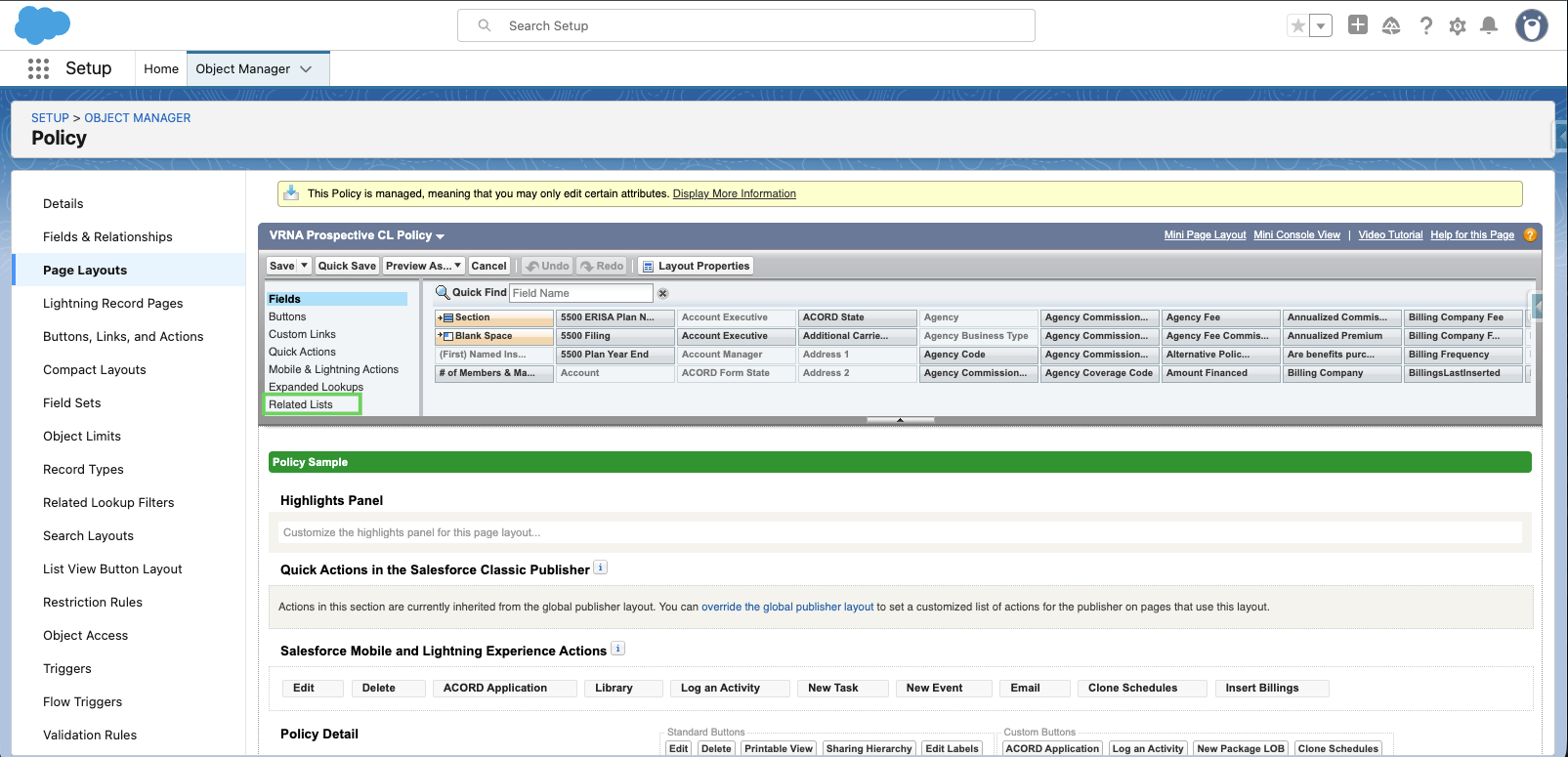This screenshot has width=1568, height=757.
Task: Follow the OBJECT MANAGER breadcrumb link
Action: [x=138, y=117]
